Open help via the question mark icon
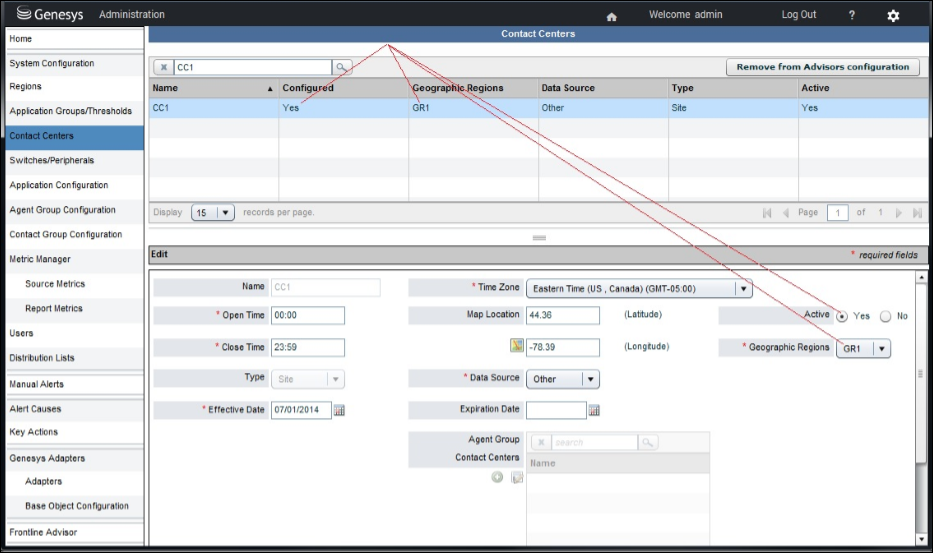This screenshot has width=933, height=553. tap(851, 15)
